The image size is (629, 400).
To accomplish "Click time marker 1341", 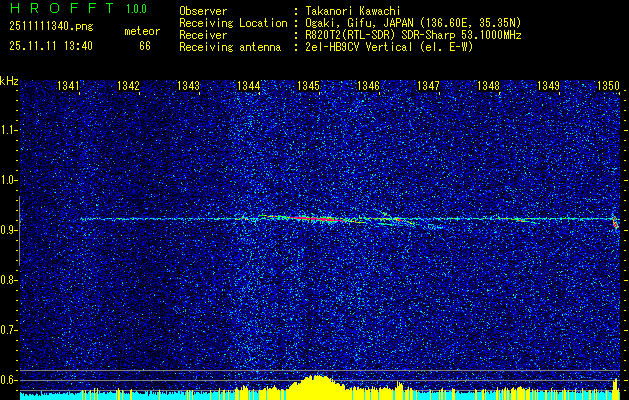I will click(69, 85).
